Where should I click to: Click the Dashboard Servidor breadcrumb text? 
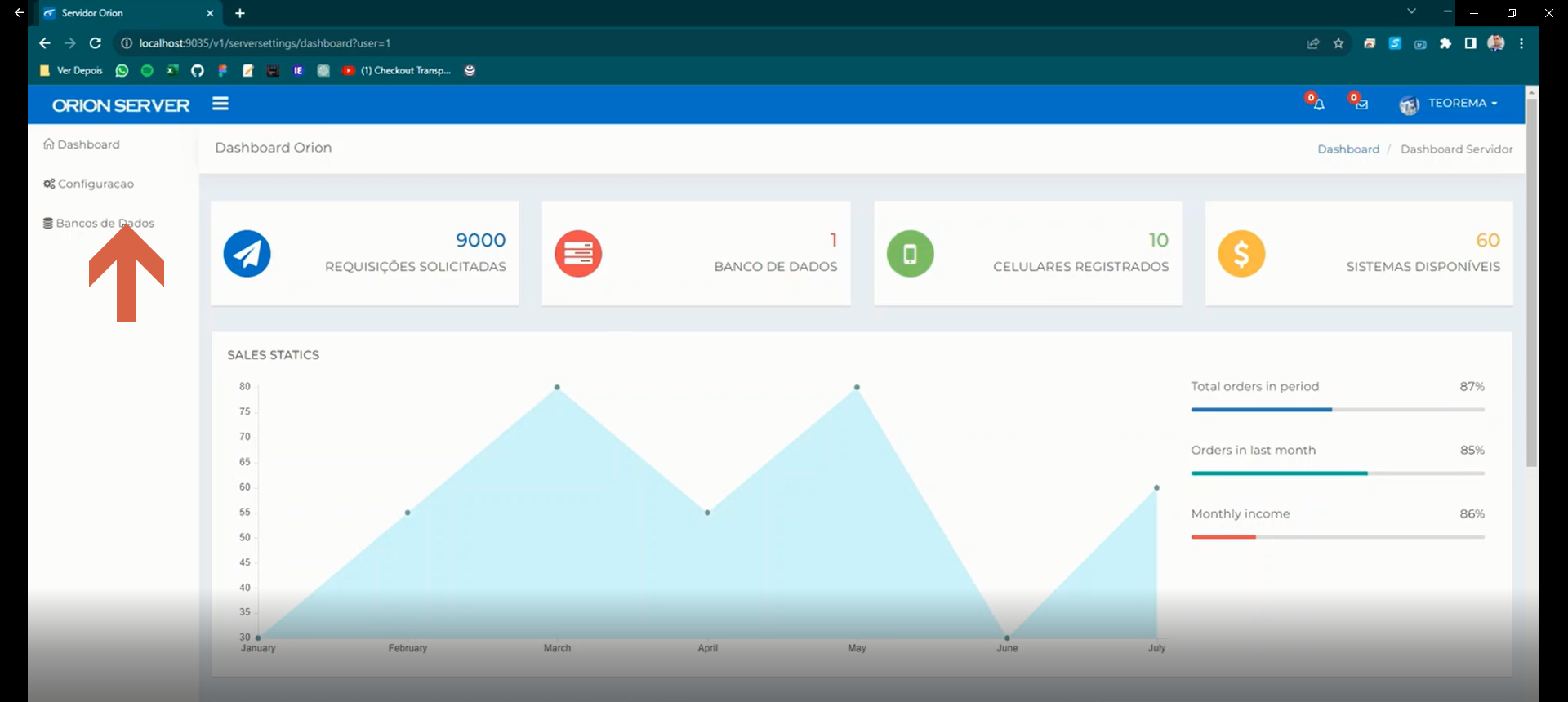(1457, 149)
